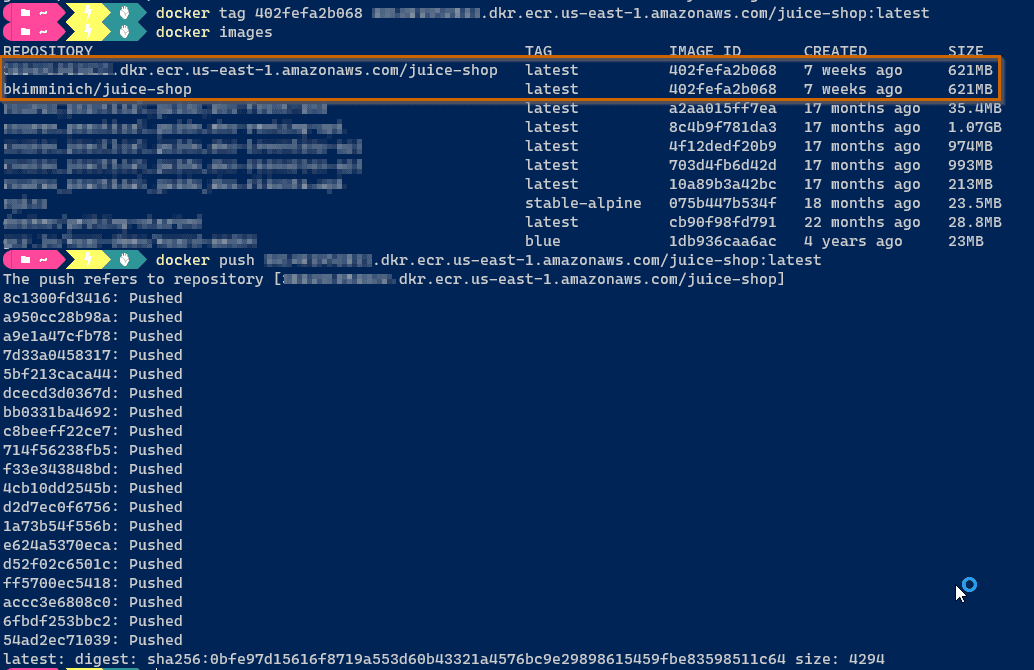This screenshot has height=670, width=1034.
Task: Click the bkimminich/juice-shop repository name
Action: [97, 89]
